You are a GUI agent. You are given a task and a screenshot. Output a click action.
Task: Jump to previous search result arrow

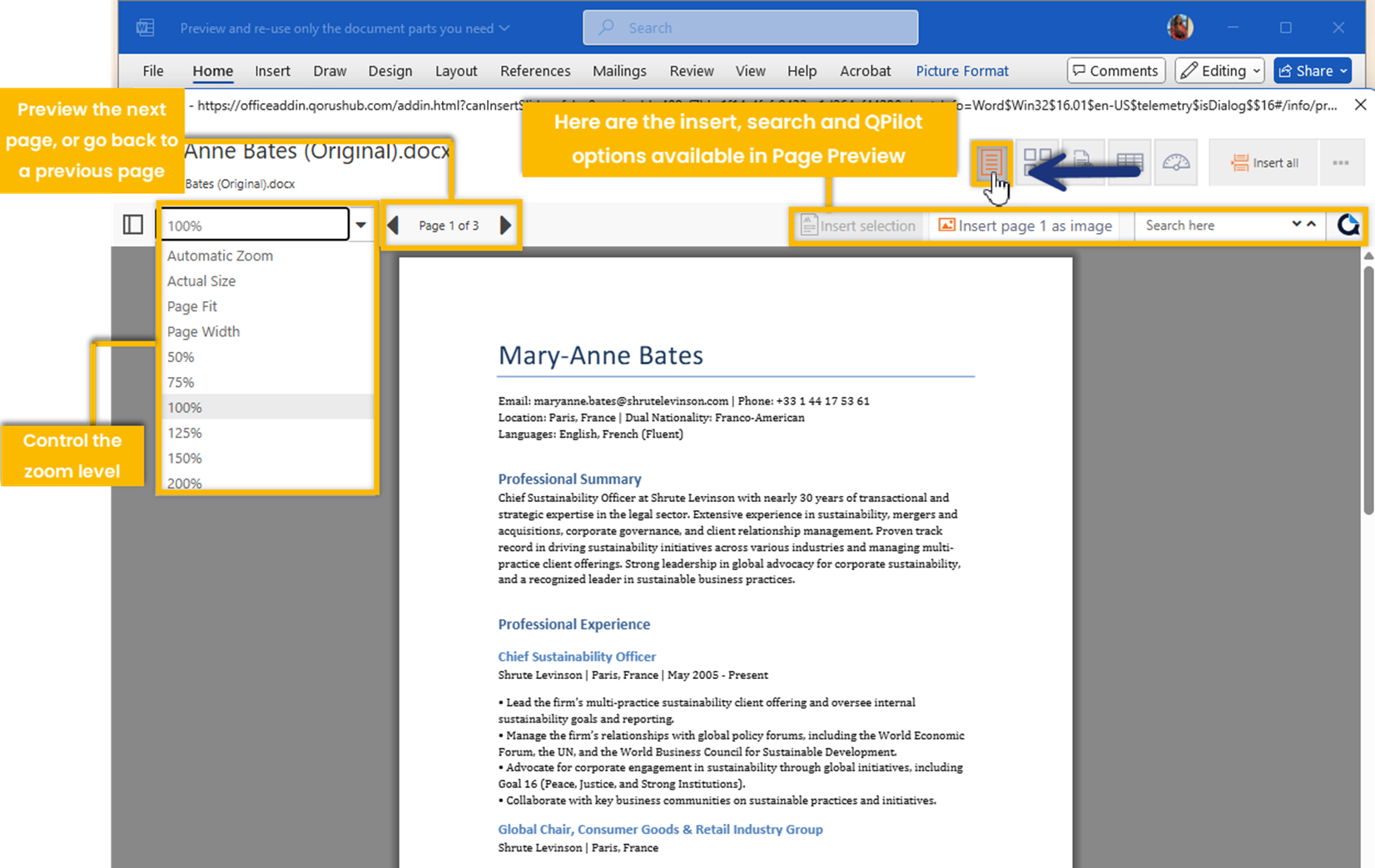pyautogui.click(x=1311, y=225)
